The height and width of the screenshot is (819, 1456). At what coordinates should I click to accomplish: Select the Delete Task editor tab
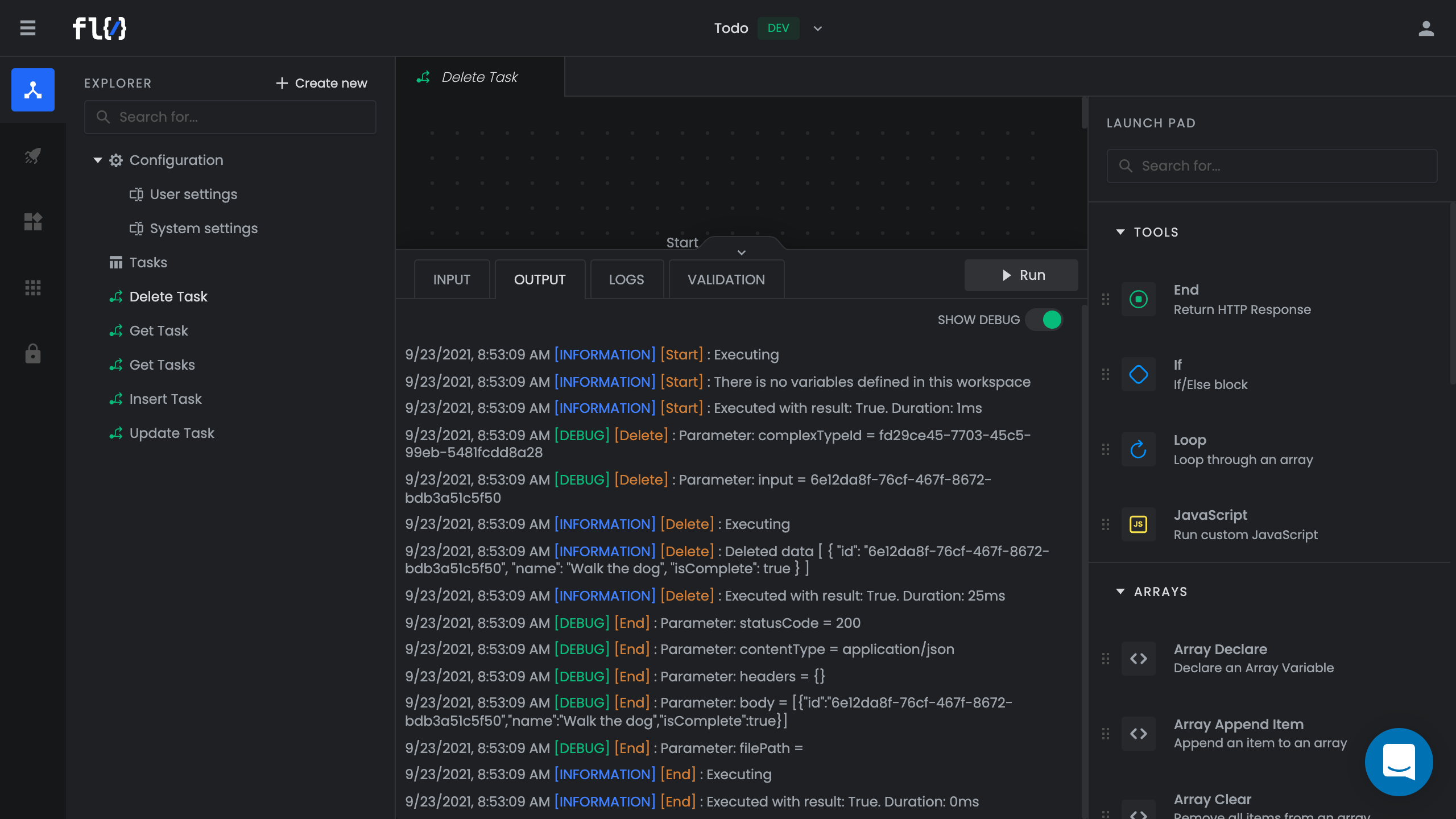tap(479, 77)
